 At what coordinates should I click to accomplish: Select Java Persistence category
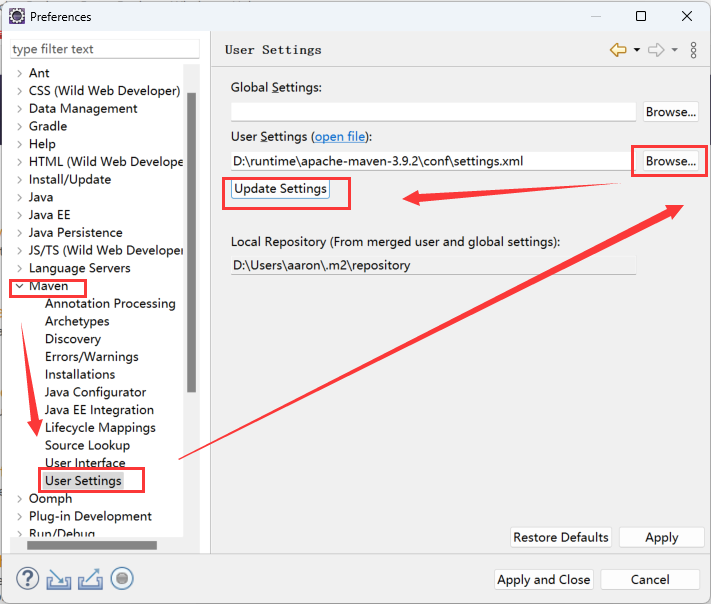[75, 233]
